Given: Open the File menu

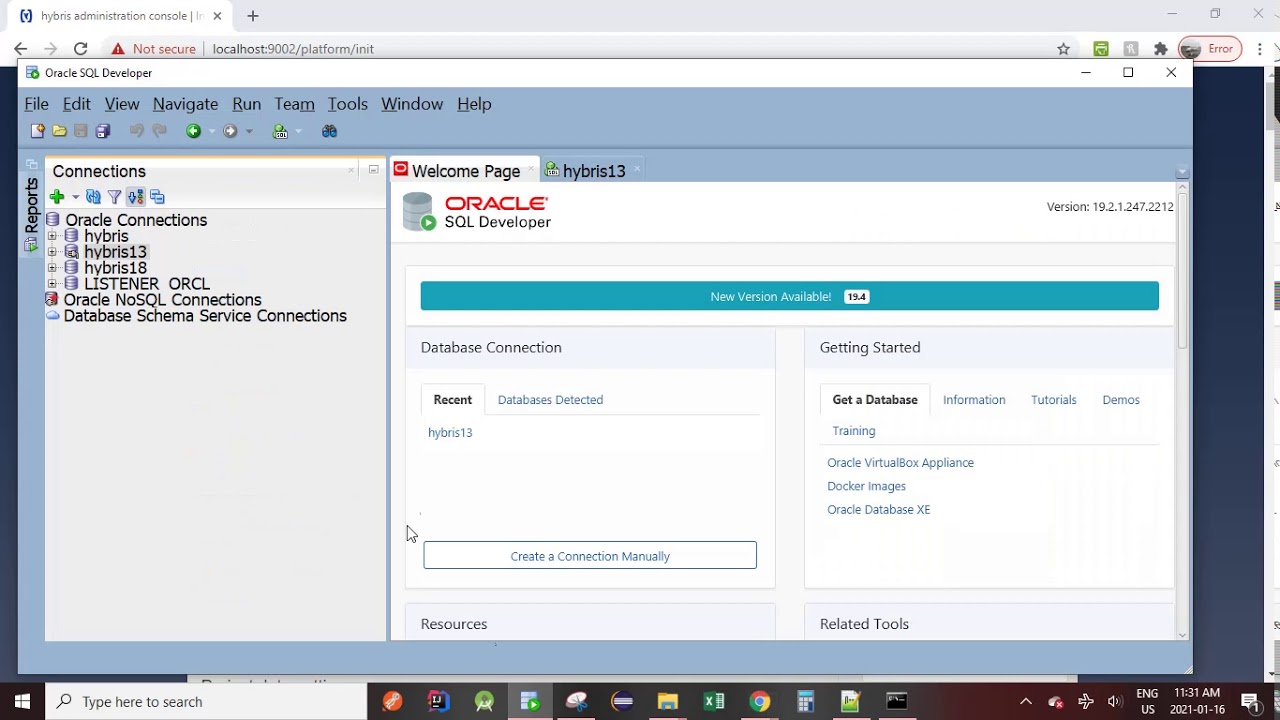Looking at the screenshot, I should click(36, 104).
